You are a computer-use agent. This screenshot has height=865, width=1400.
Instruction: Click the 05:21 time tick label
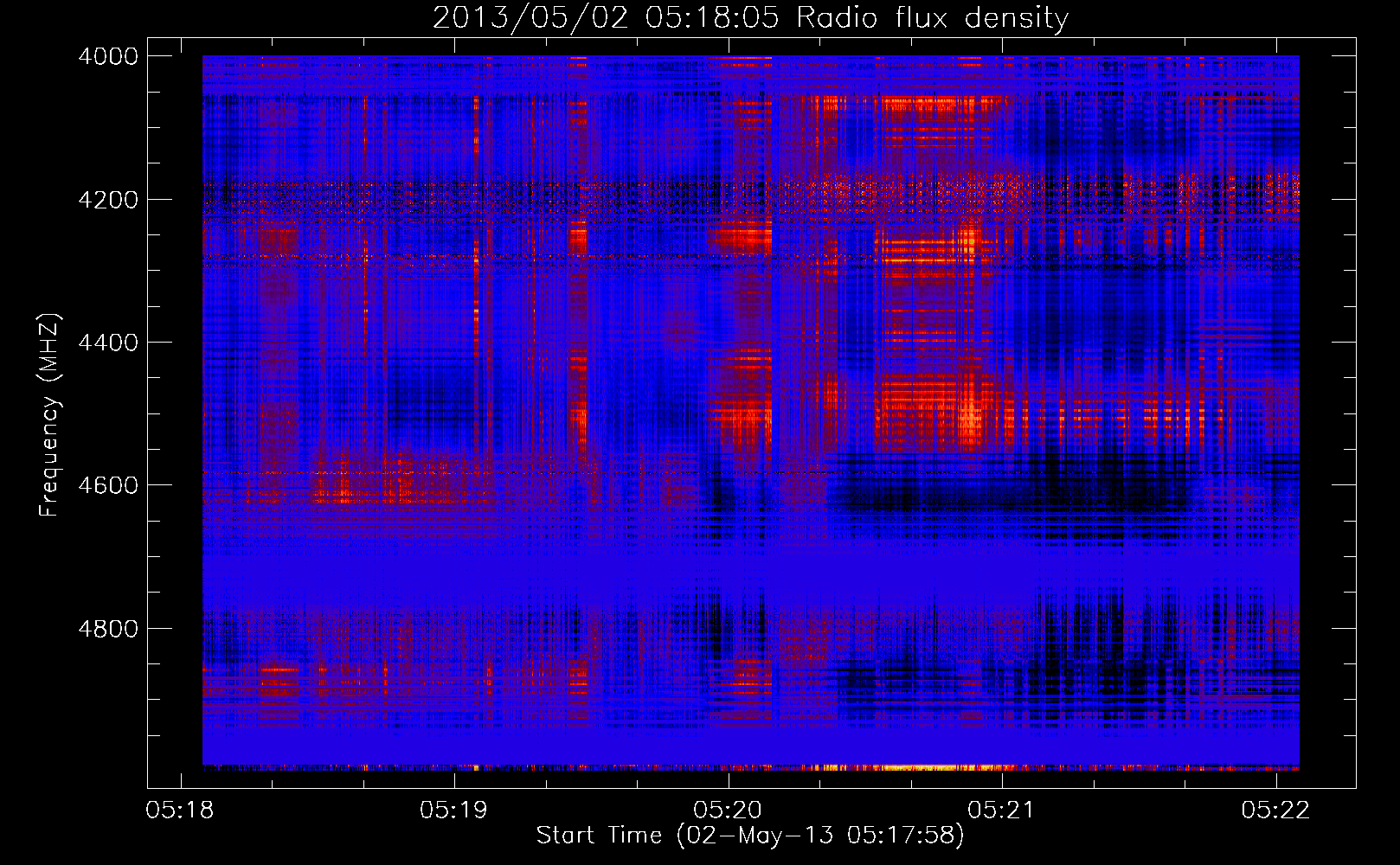click(1001, 811)
